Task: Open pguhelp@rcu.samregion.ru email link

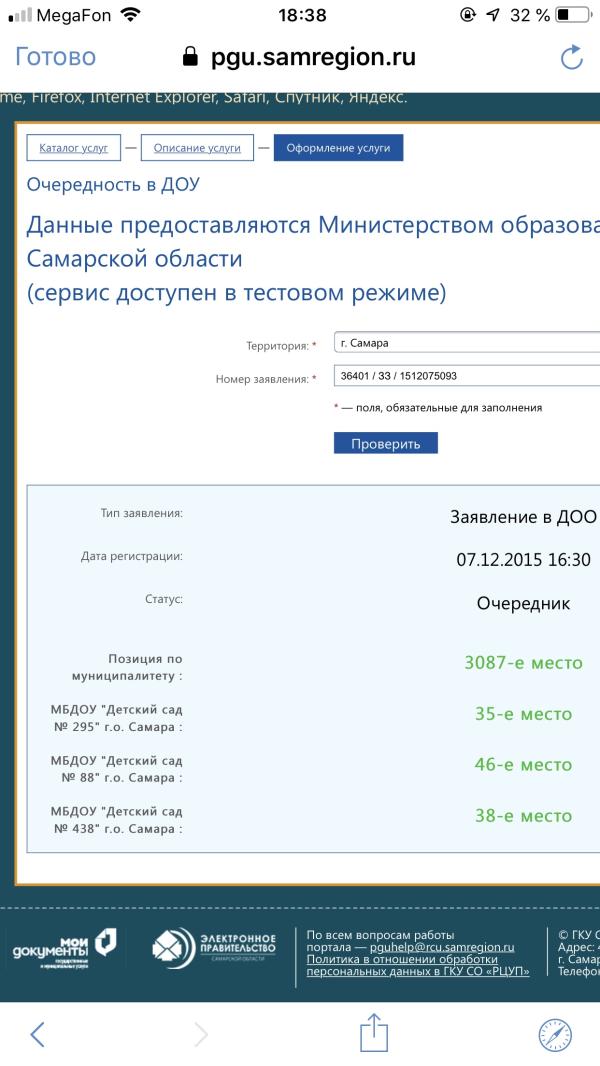Action: pos(442,947)
